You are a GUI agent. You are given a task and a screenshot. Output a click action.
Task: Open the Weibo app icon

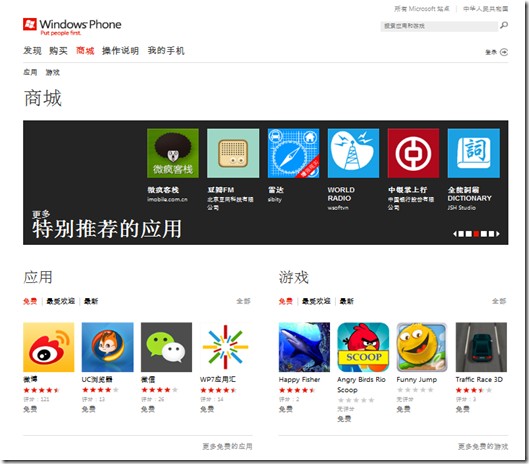[x=49, y=347]
